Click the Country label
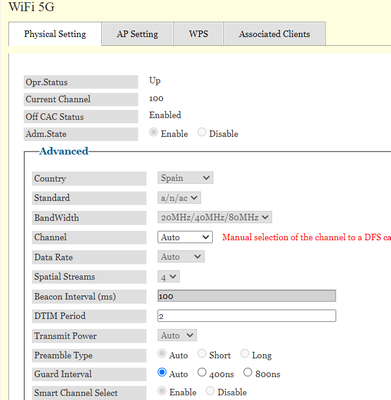 (x=89, y=178)
